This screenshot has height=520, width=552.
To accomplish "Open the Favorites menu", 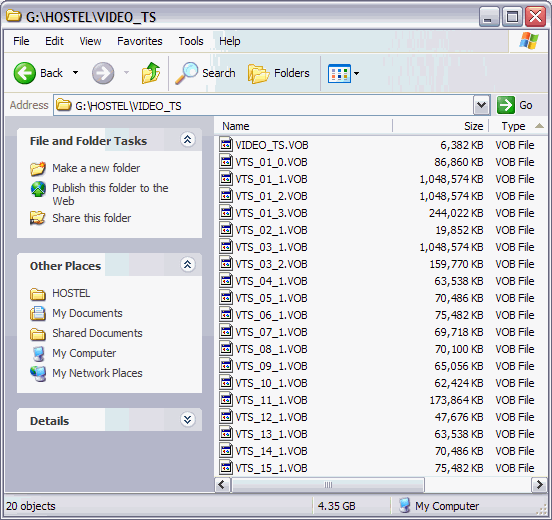I will [x=140, y=41].
